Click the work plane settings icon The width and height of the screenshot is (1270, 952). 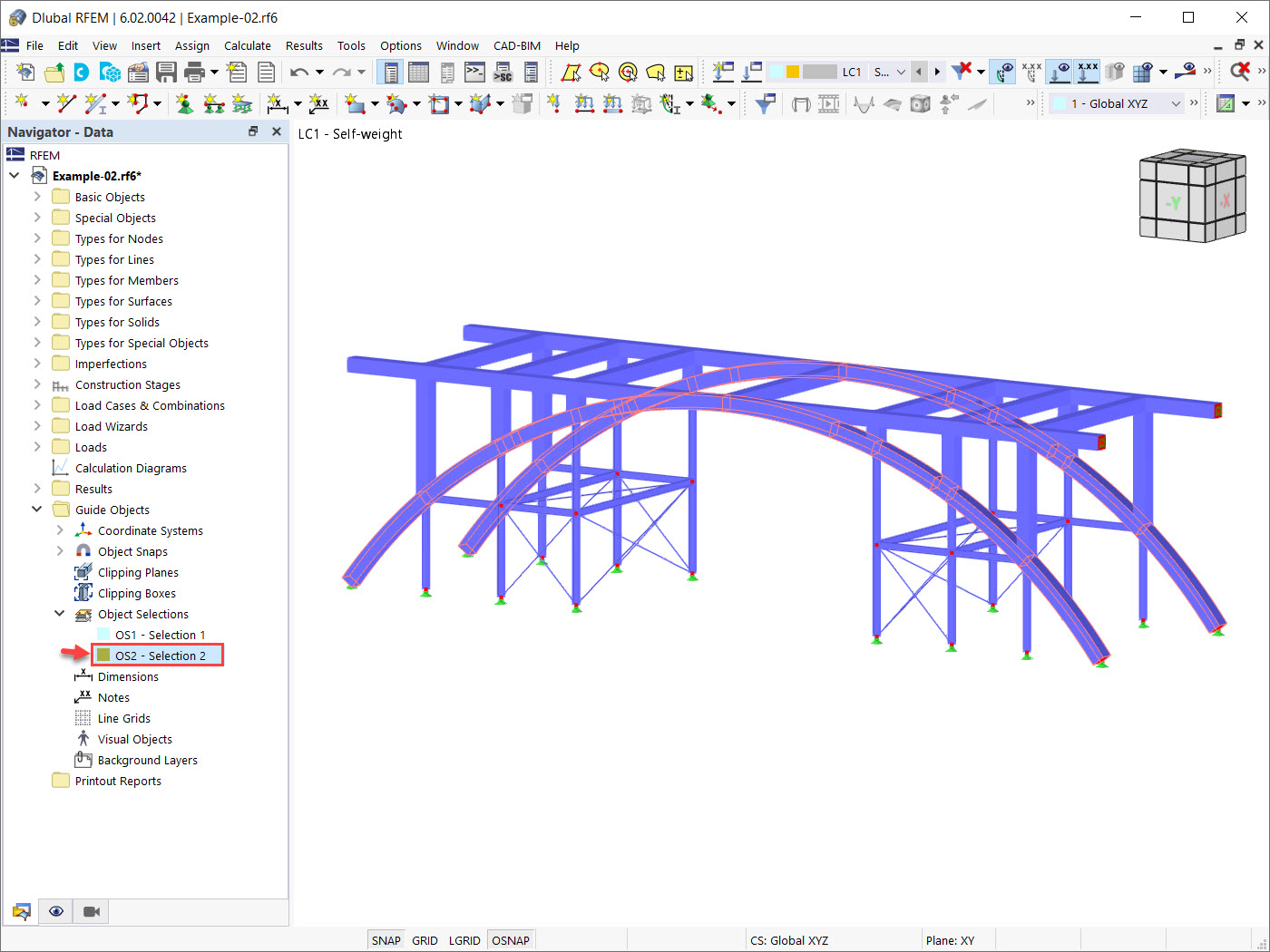pos(1226,104)
